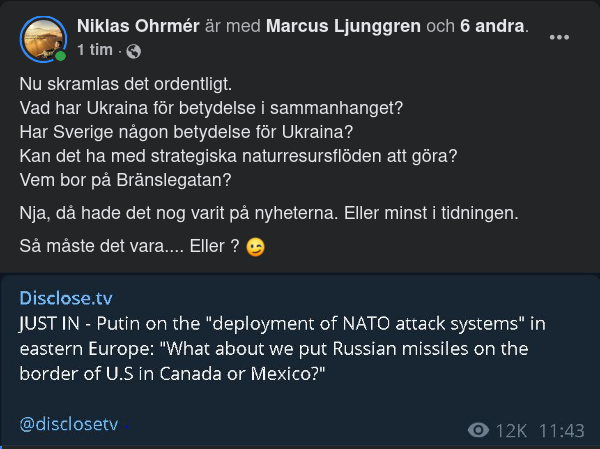Image resolution: width=600 pixels, height=449 pixels.
Task: Click the 11:43 message time
Action: 561,430
